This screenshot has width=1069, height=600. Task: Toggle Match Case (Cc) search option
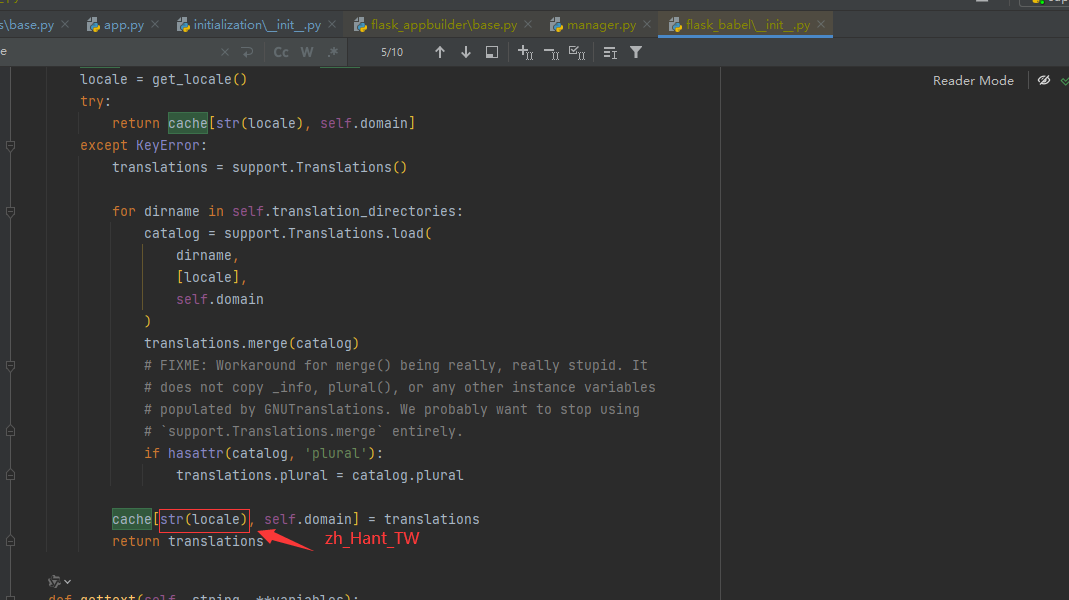click(281, 52)
